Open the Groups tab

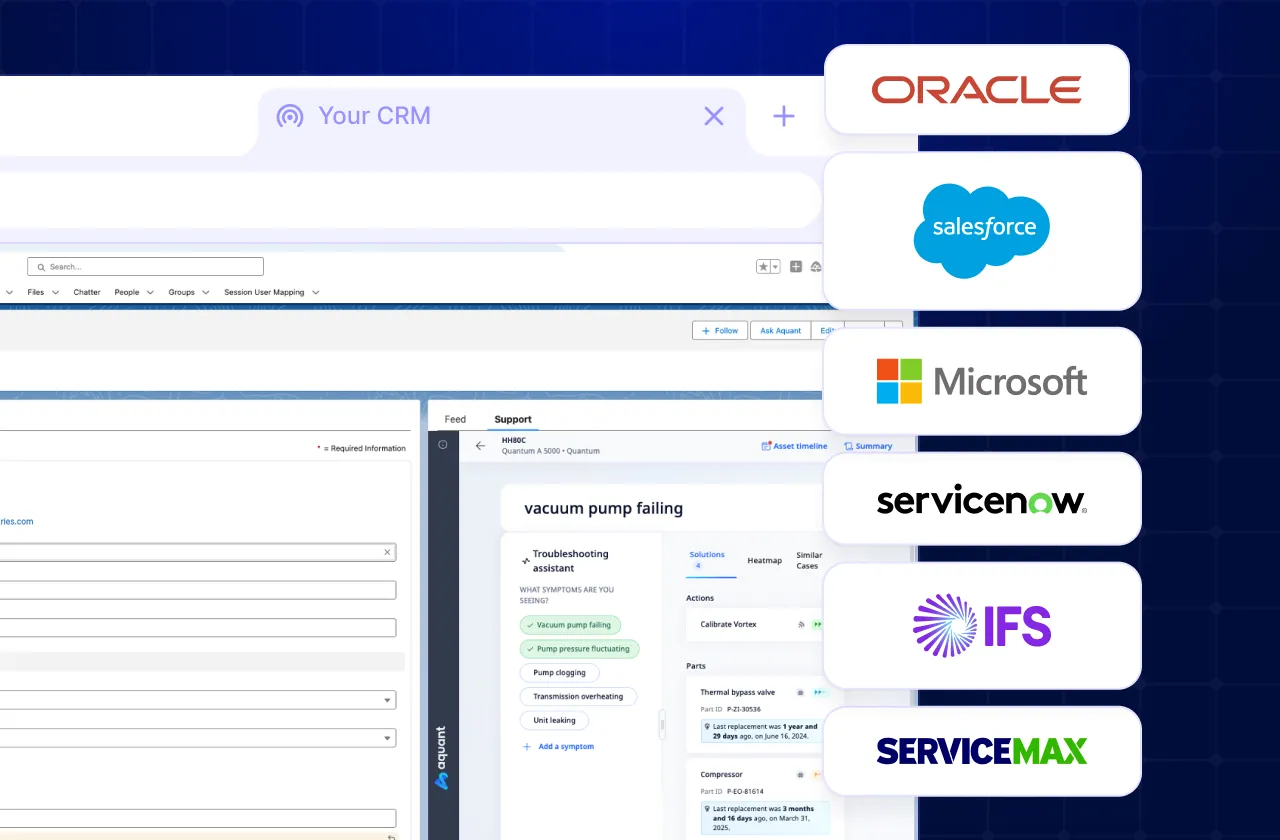point(181,292)
